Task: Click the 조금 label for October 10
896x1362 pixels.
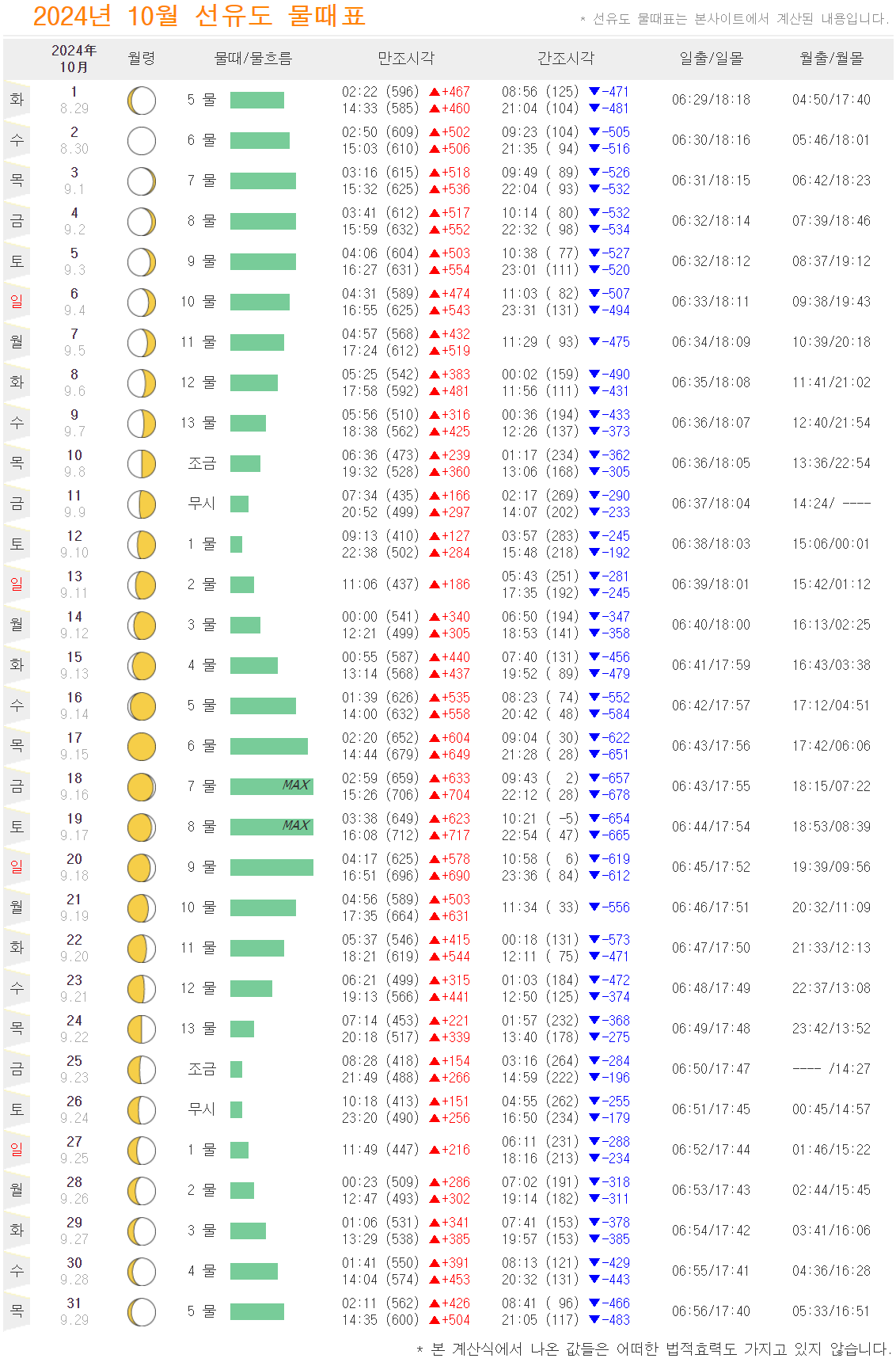Action: point(202,463)
